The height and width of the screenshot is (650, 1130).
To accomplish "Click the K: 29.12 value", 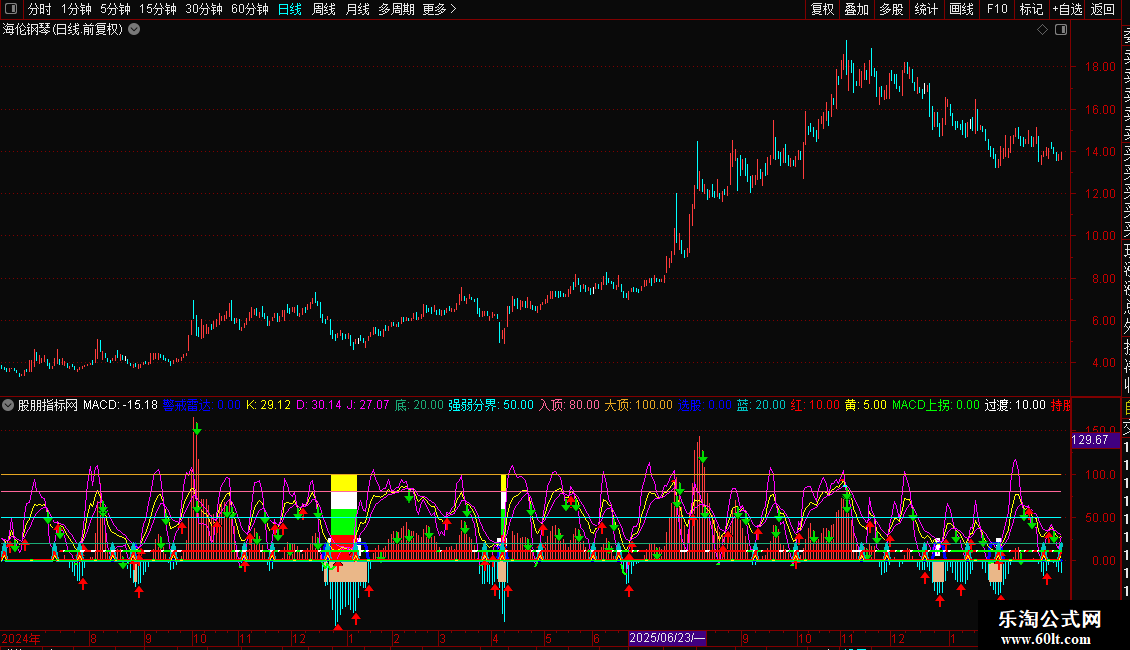I will tap(268, 405).
